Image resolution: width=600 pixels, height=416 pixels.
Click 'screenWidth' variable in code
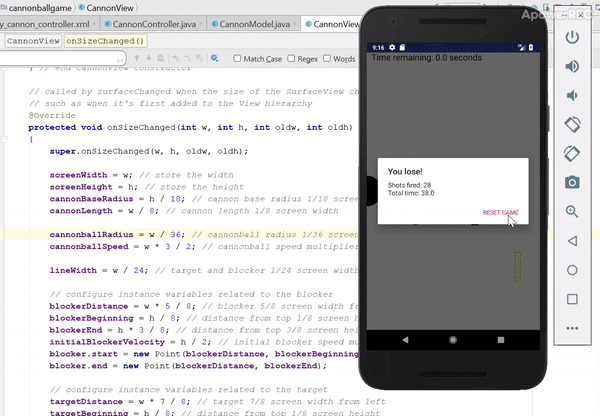(x=78, y=175)
